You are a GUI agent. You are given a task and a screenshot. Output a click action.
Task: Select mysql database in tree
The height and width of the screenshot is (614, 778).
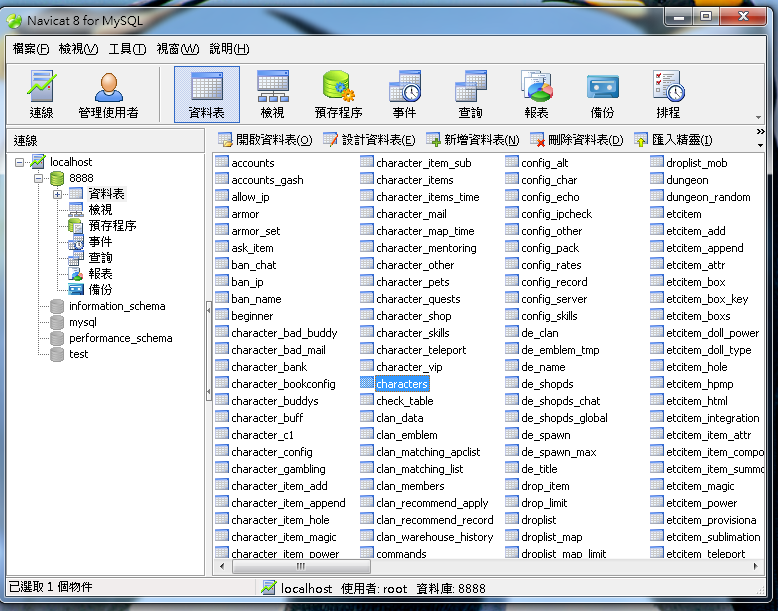(x=83, y=322)
